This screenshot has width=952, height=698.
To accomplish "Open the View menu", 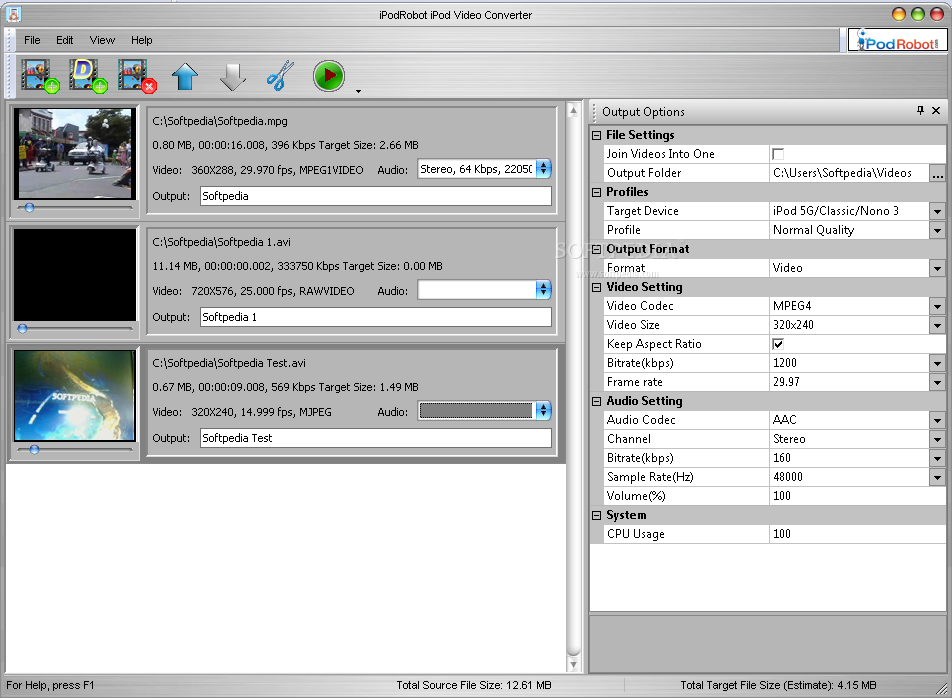I will click(102, 40).
